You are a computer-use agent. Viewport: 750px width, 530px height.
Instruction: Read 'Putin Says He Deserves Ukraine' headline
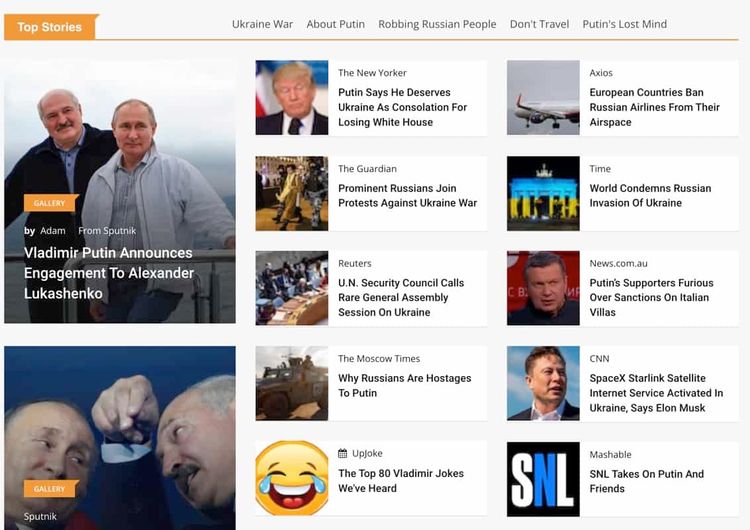tap(402, 107)
